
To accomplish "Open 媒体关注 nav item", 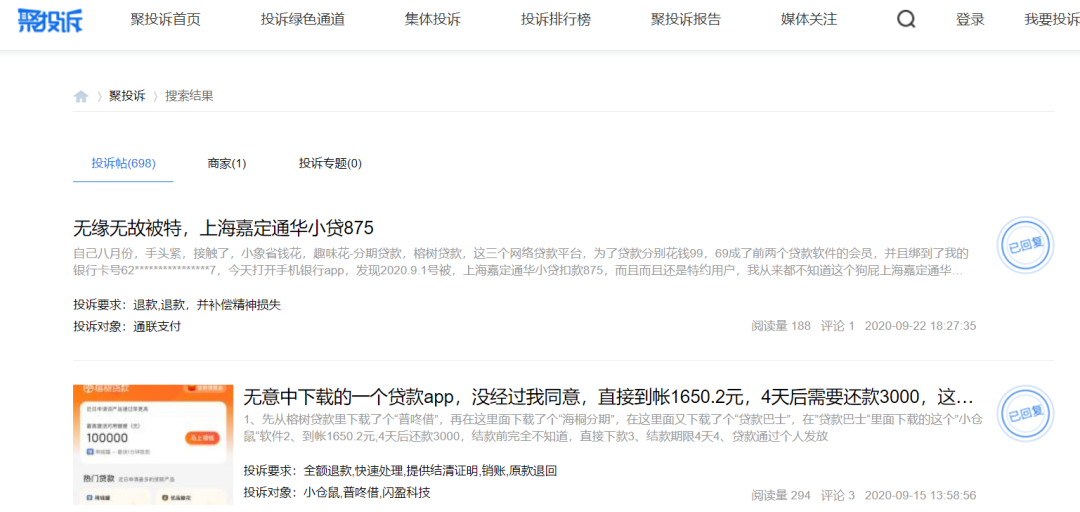I will (x=809, y=19).
